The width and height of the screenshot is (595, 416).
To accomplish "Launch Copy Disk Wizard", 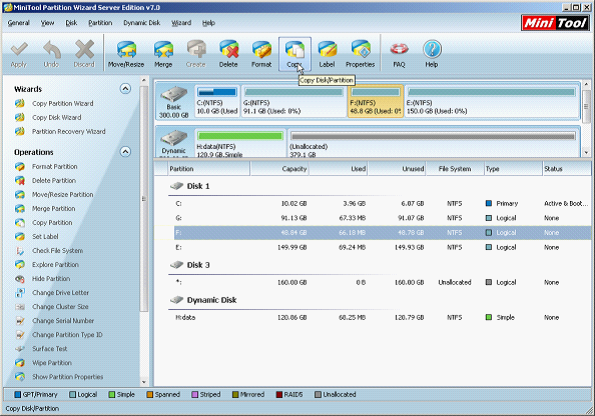I will (57, 117).
